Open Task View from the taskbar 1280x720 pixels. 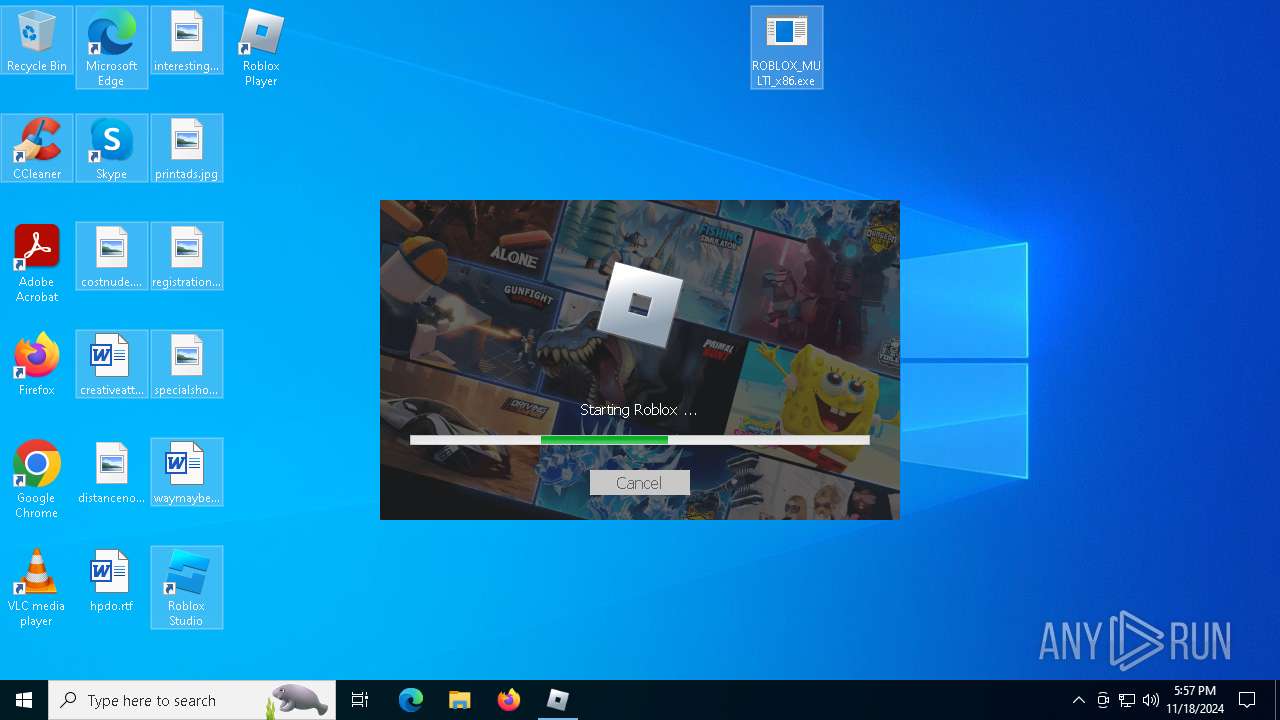pyautogui.click(x=360, y=700)
